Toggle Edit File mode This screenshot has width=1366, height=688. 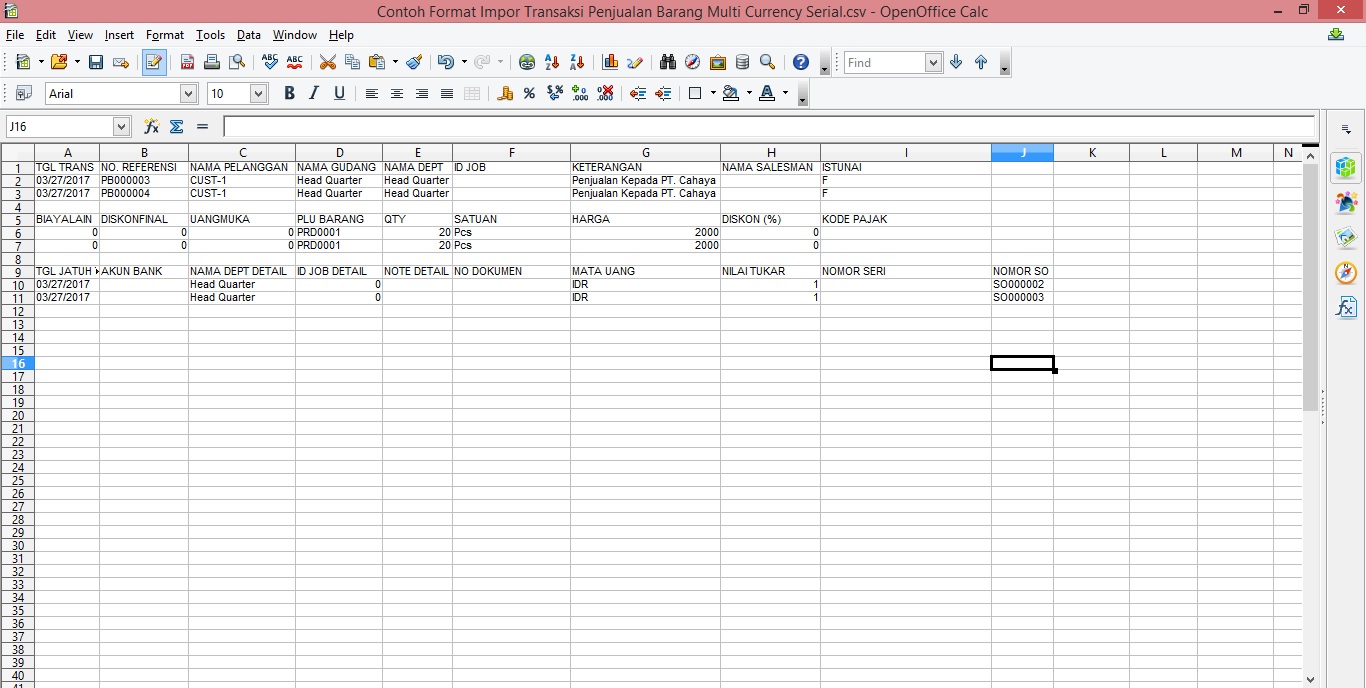coord(154,62)
